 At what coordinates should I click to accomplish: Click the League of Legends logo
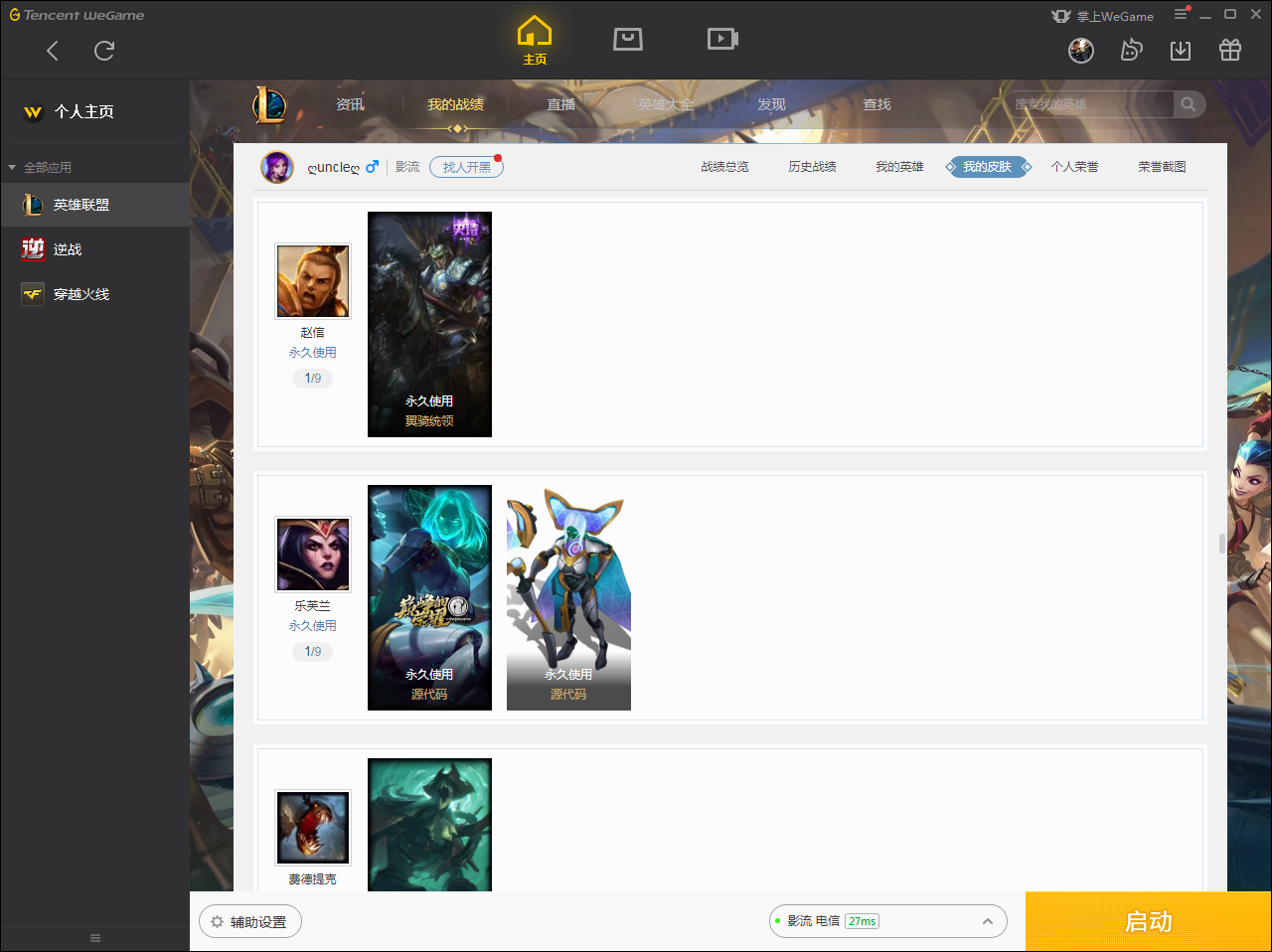[x=269, y=104]
